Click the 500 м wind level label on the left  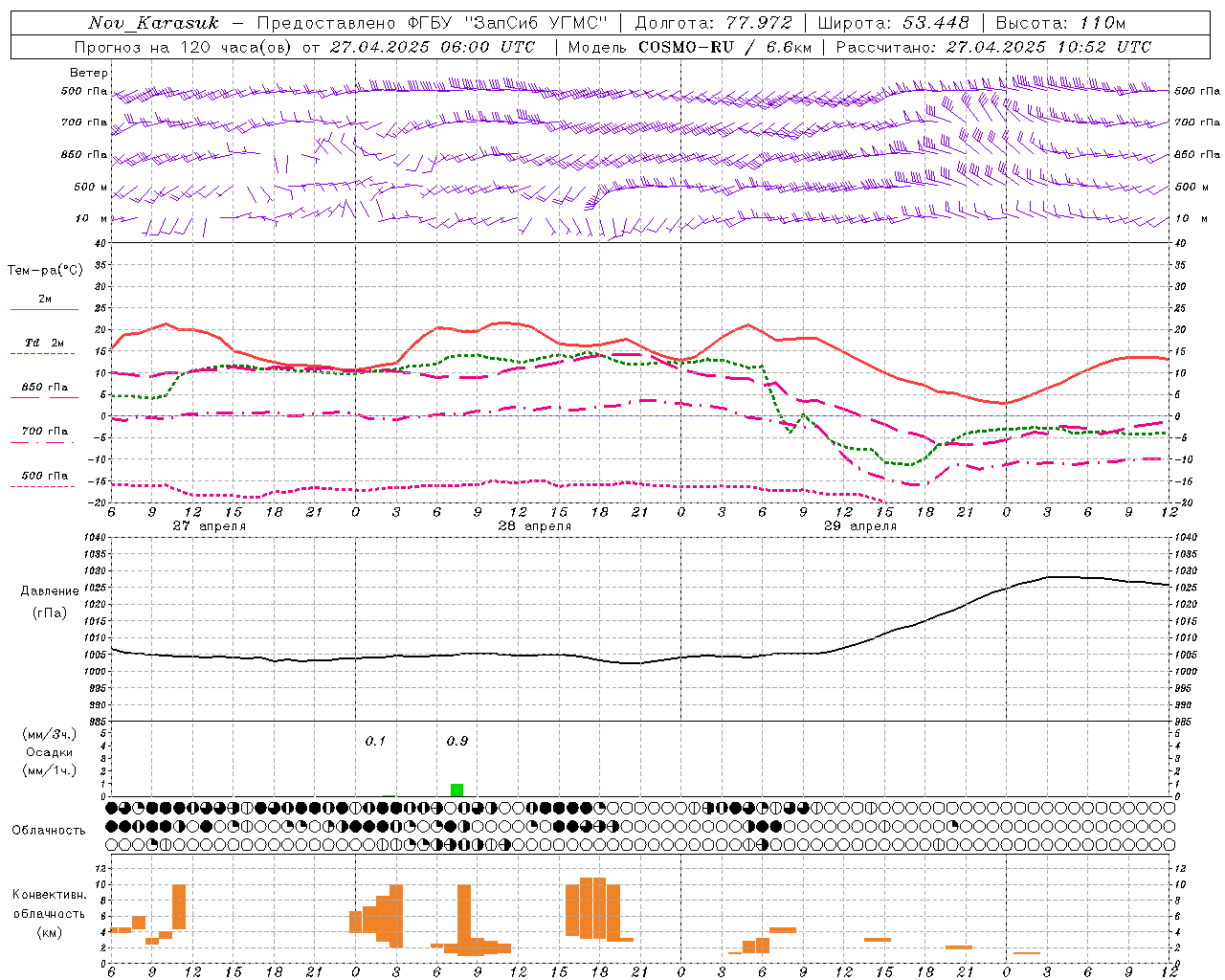click(91, 187)
